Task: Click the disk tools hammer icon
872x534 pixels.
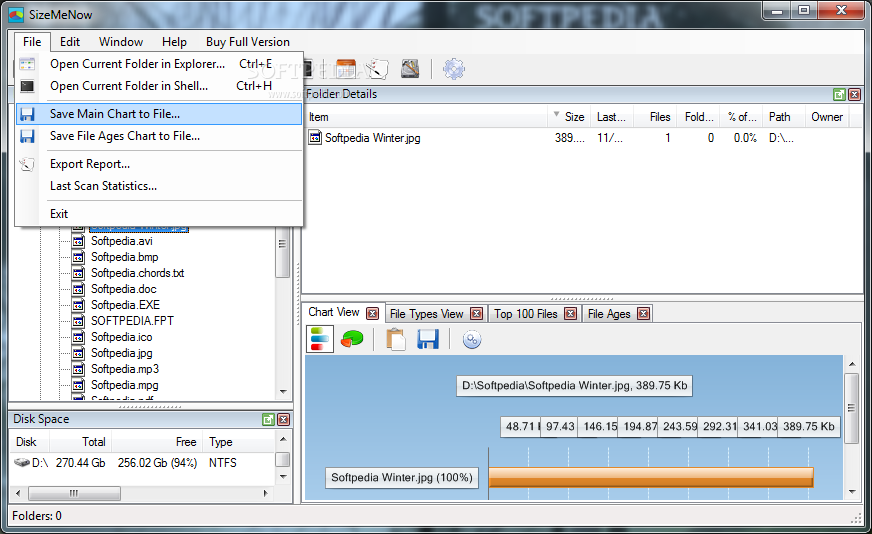Action: tap(410, 69)
